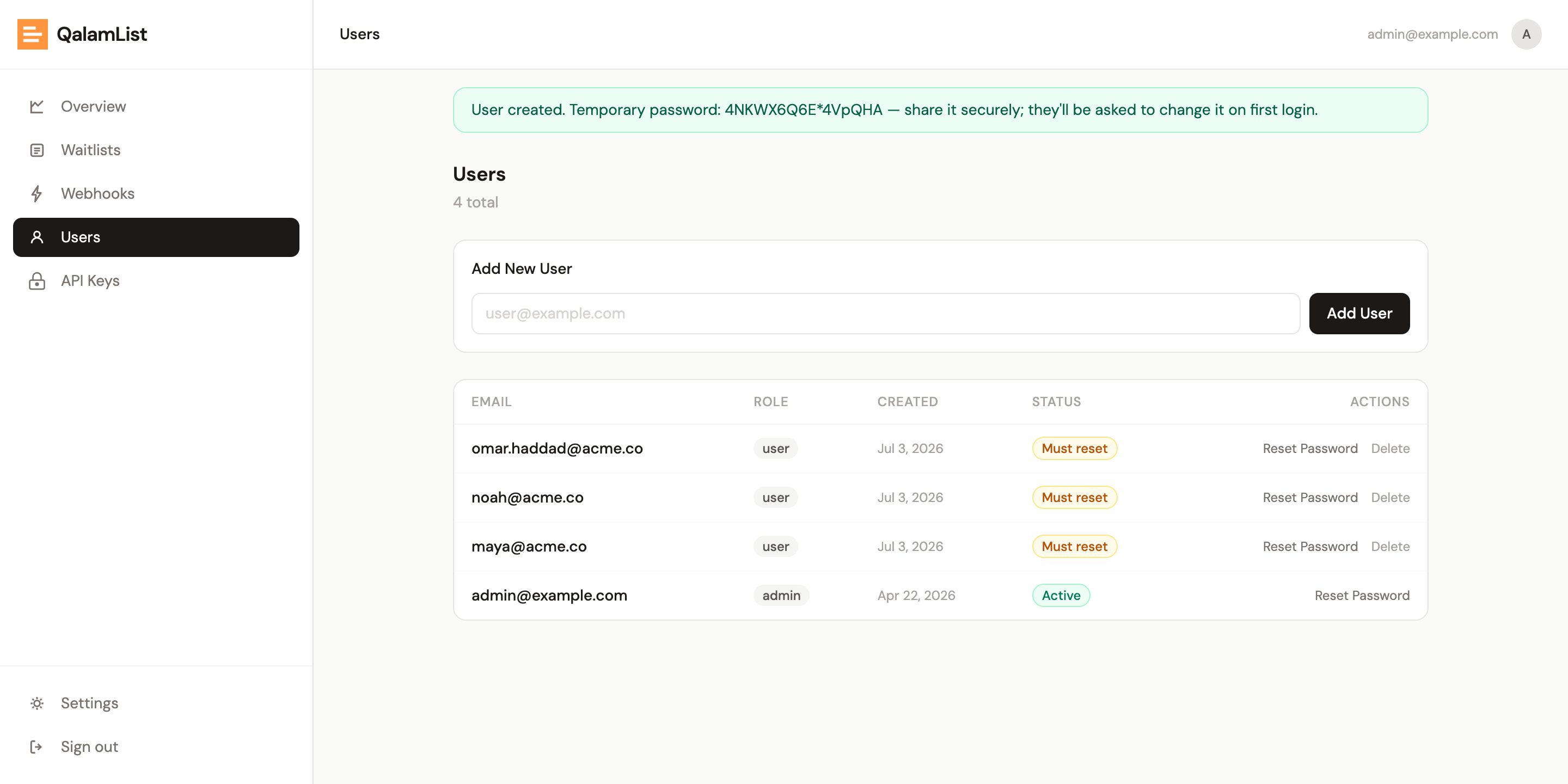Click the Must reset badge for maya
The image size is (1568, 784).
coord(1074,547)
